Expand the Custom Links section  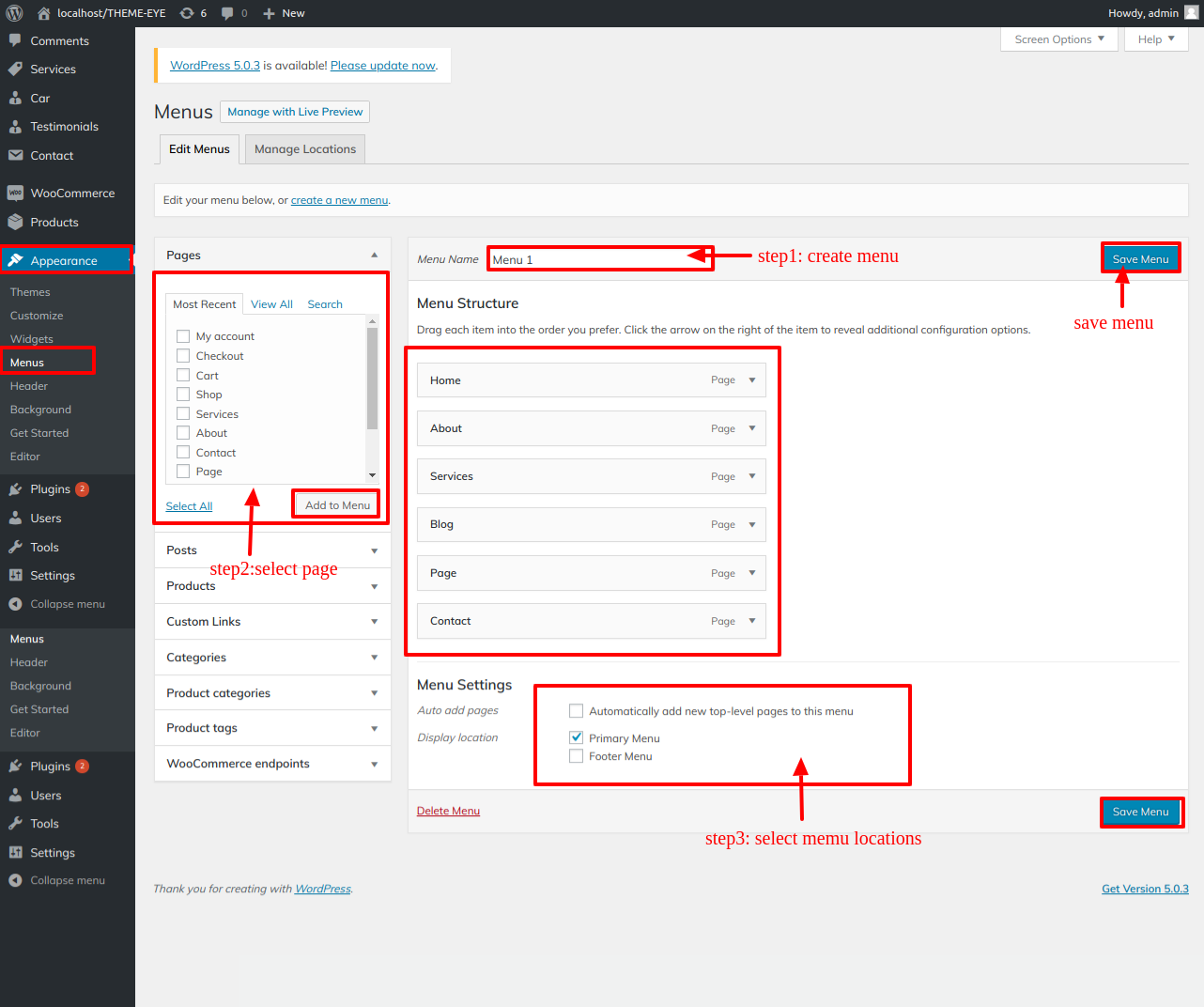[x=272, y=621]
